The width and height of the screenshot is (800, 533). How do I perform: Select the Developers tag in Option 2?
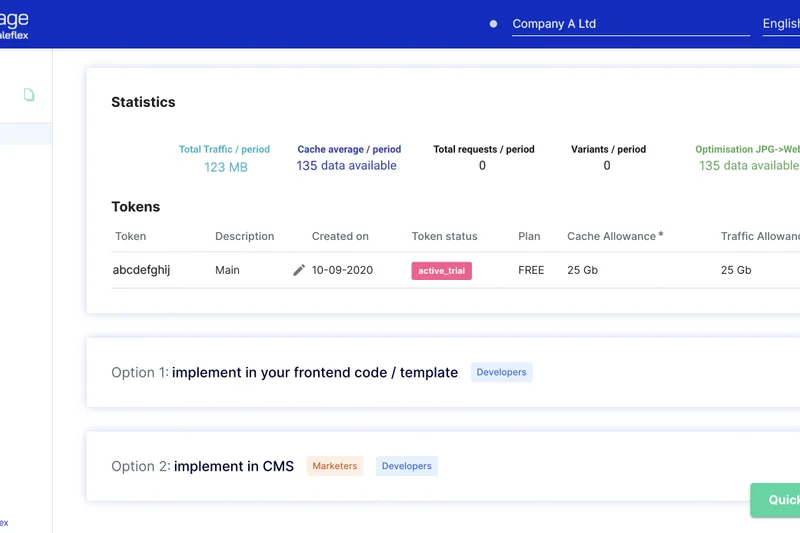click(x=406, y=466)
